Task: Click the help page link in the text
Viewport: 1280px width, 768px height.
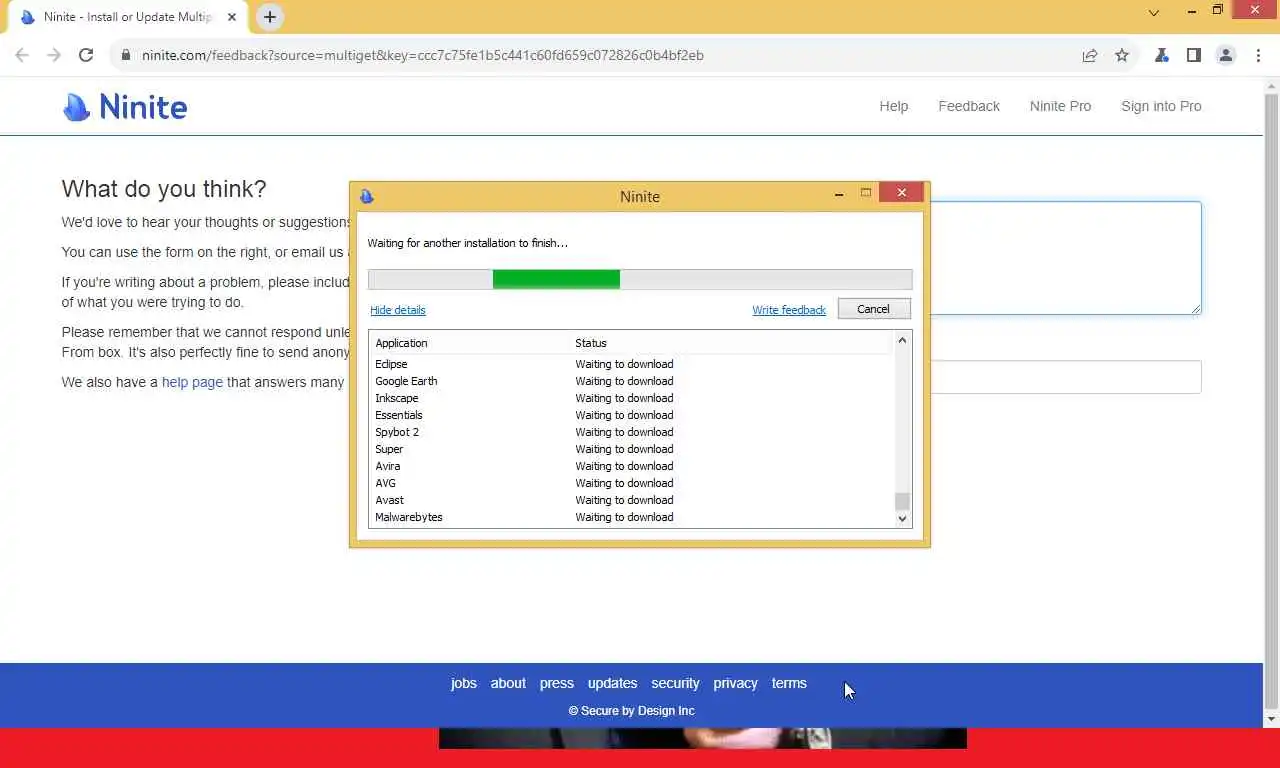Action: 192,382
